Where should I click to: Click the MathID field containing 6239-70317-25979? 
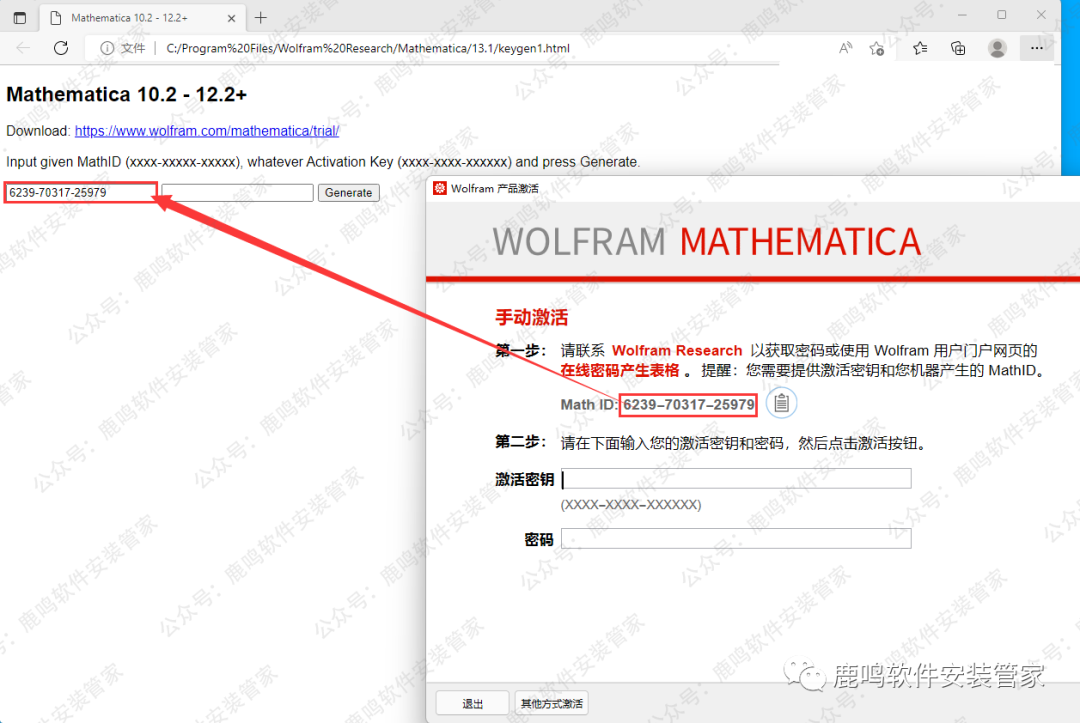pyautogui.click(x=81, y=193)
